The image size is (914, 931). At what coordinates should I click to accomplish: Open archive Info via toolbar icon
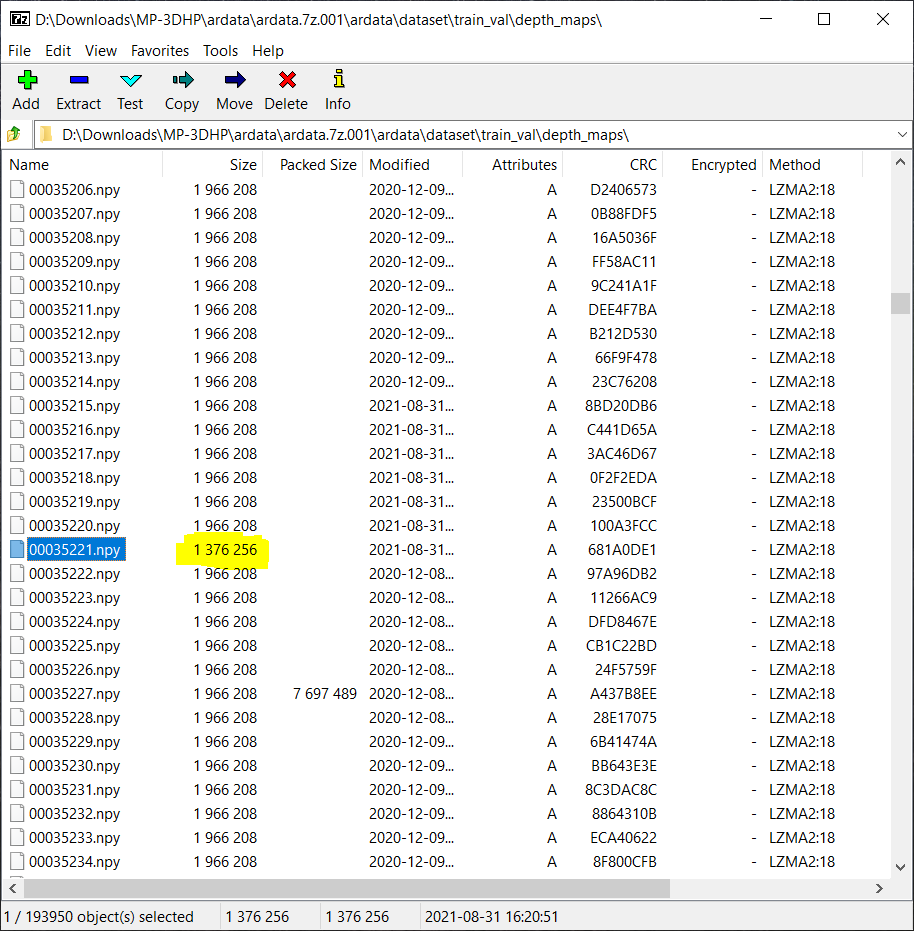click(x=337, y=90)
